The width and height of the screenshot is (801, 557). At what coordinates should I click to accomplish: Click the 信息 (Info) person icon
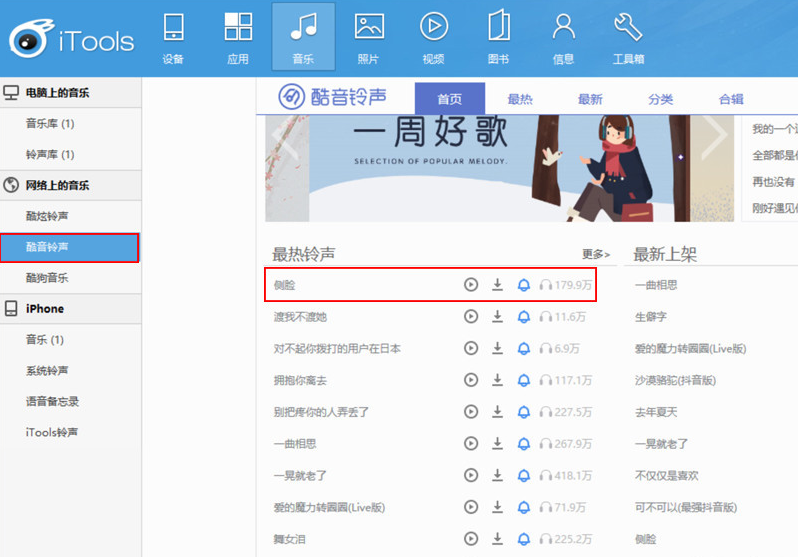[563, 37]
